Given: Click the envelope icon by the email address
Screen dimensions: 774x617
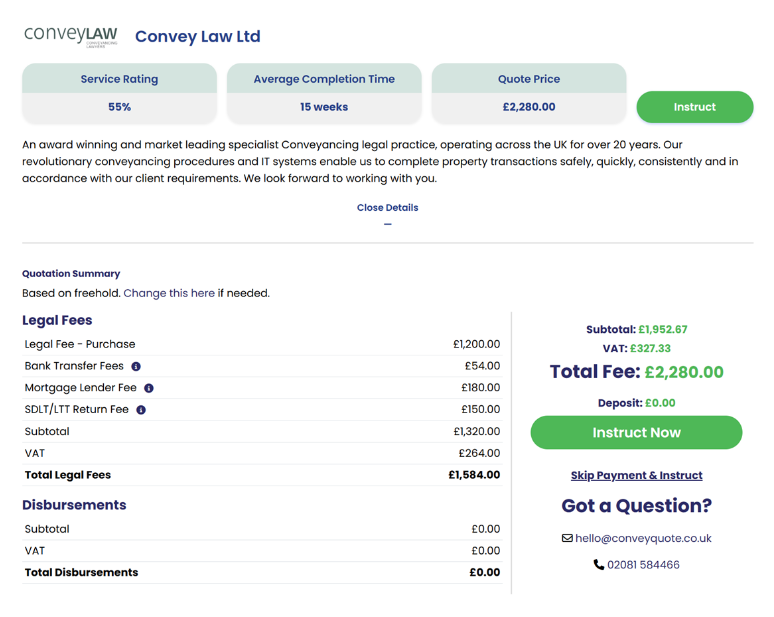Looking at the screenshot, I should (567, 538).
